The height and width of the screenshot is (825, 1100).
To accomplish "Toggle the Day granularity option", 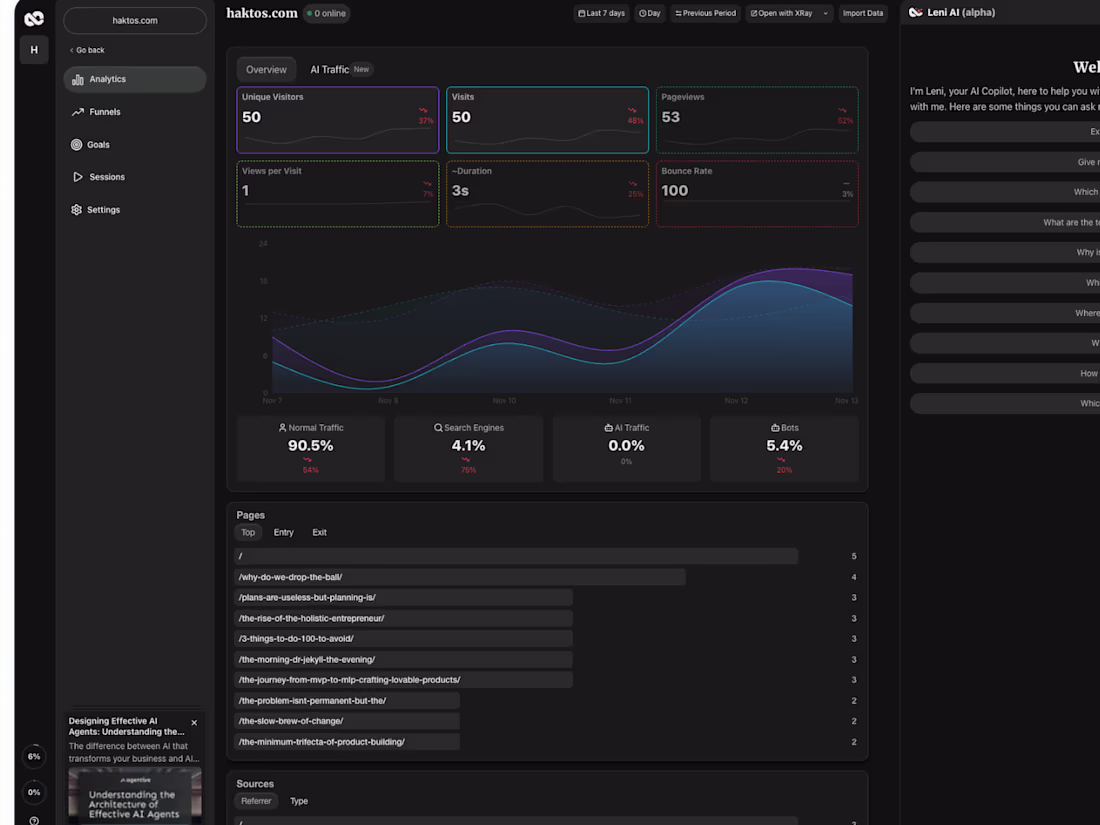I will coord(650,13).
